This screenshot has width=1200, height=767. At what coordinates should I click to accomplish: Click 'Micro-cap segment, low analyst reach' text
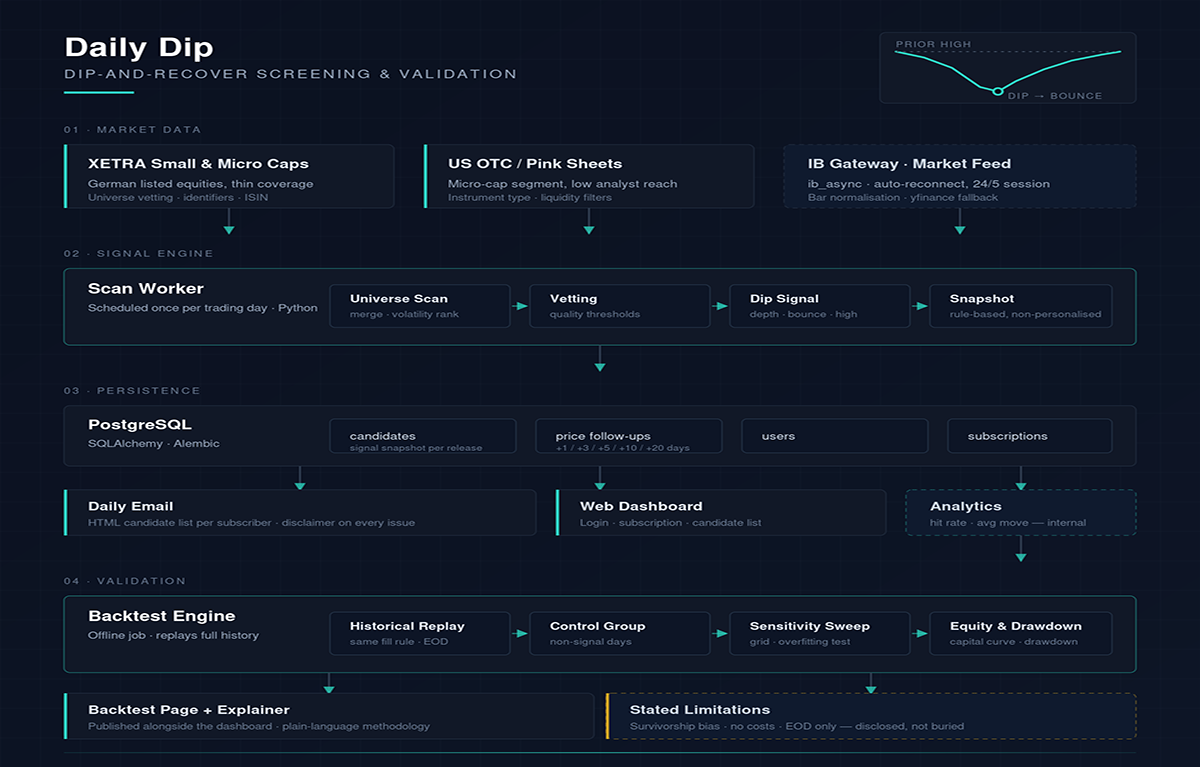[x=563, y=184]
